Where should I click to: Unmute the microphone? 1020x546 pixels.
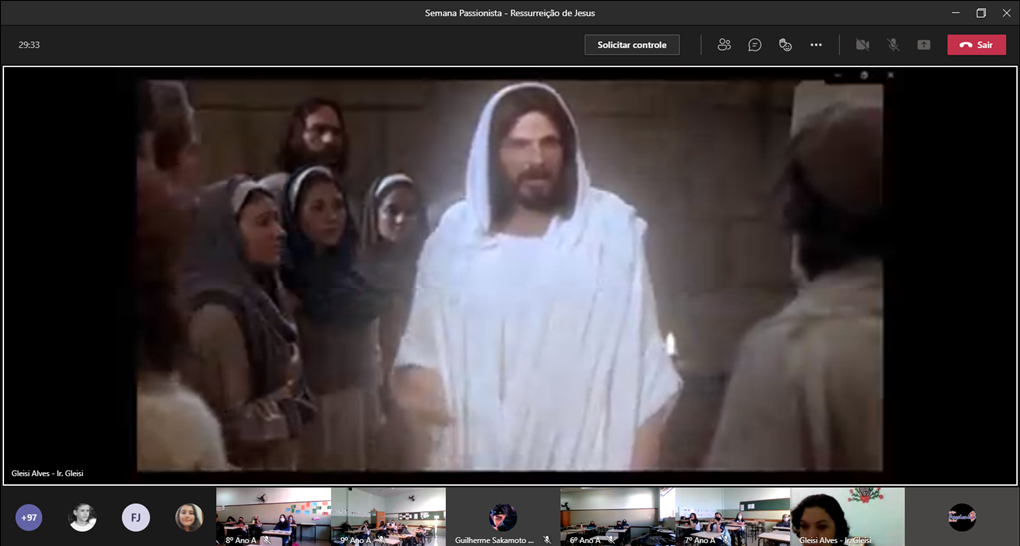(x=893, y=45)
